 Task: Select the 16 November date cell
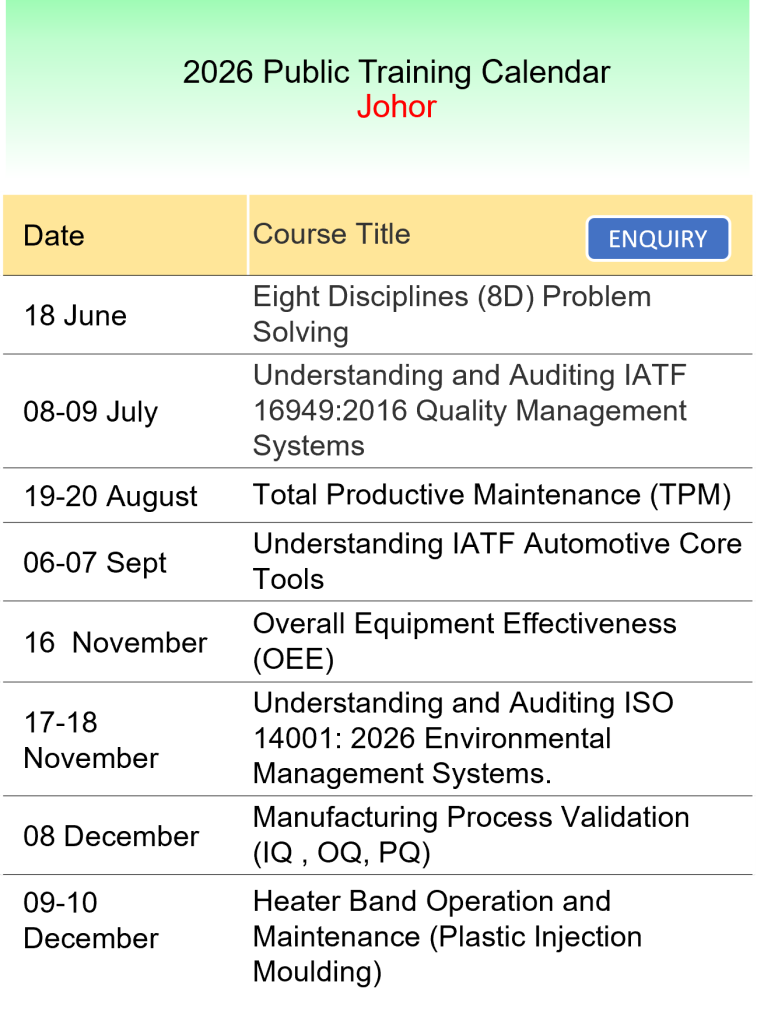pyautogui.click(x=115, y=642)
